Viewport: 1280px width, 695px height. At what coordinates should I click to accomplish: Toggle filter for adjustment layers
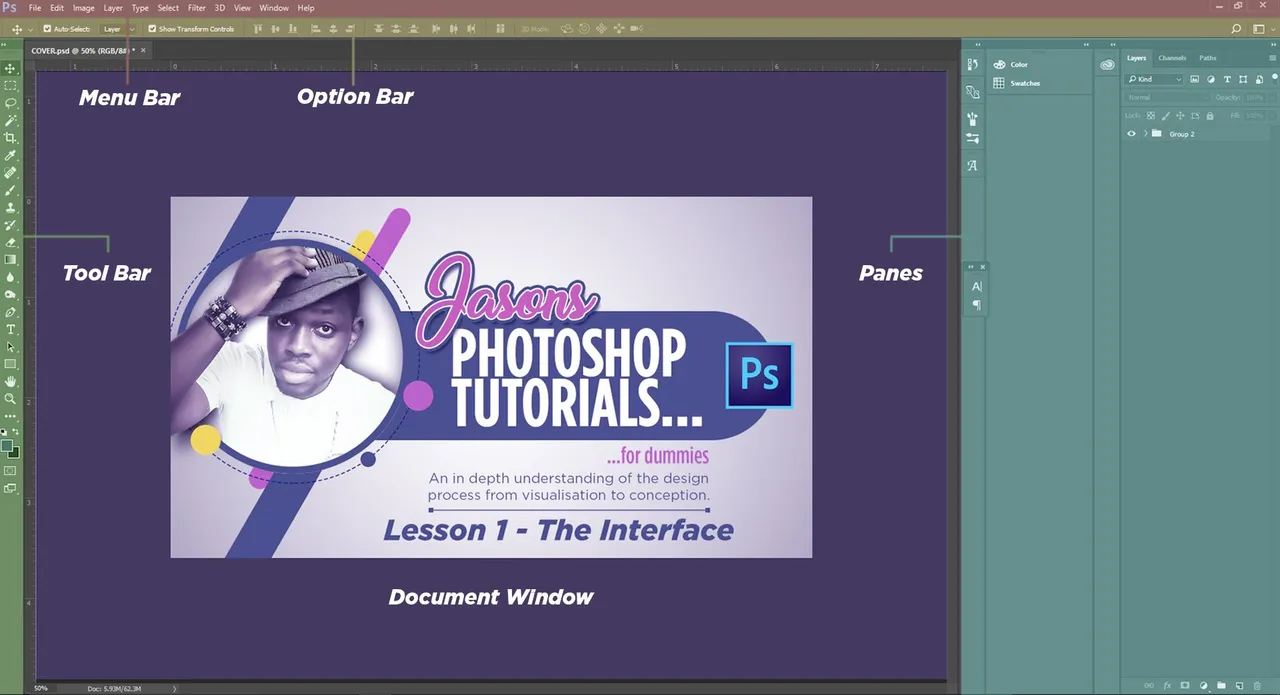coord(1210,79)
